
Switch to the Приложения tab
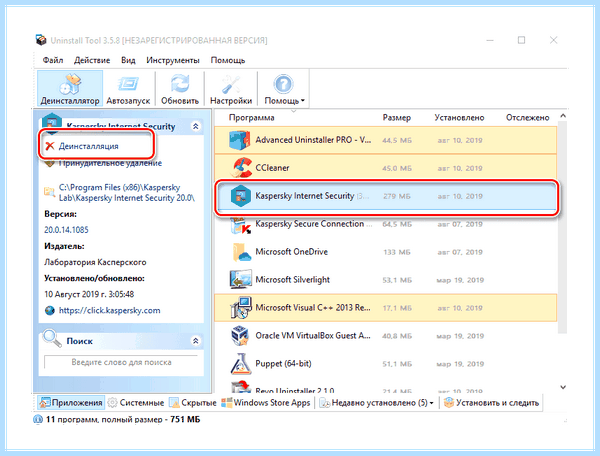point(71,402)
